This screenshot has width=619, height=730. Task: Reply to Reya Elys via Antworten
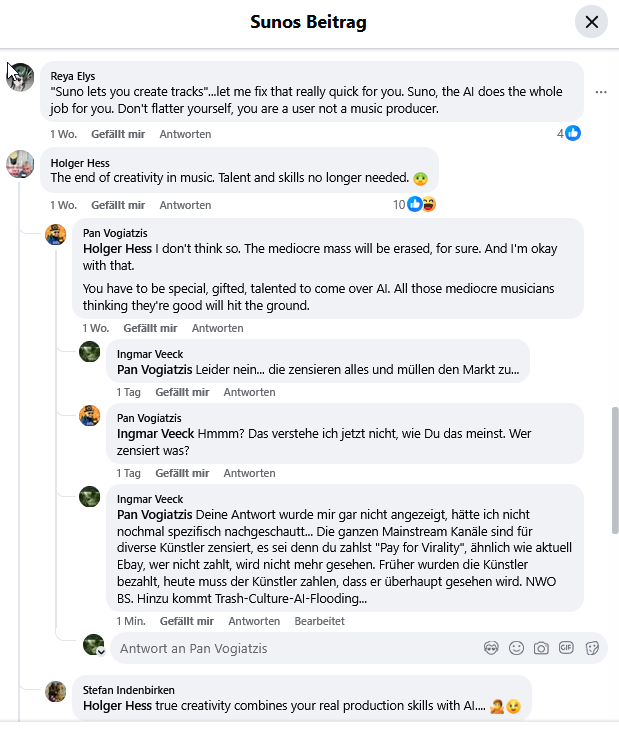click(x=185, y=134)
